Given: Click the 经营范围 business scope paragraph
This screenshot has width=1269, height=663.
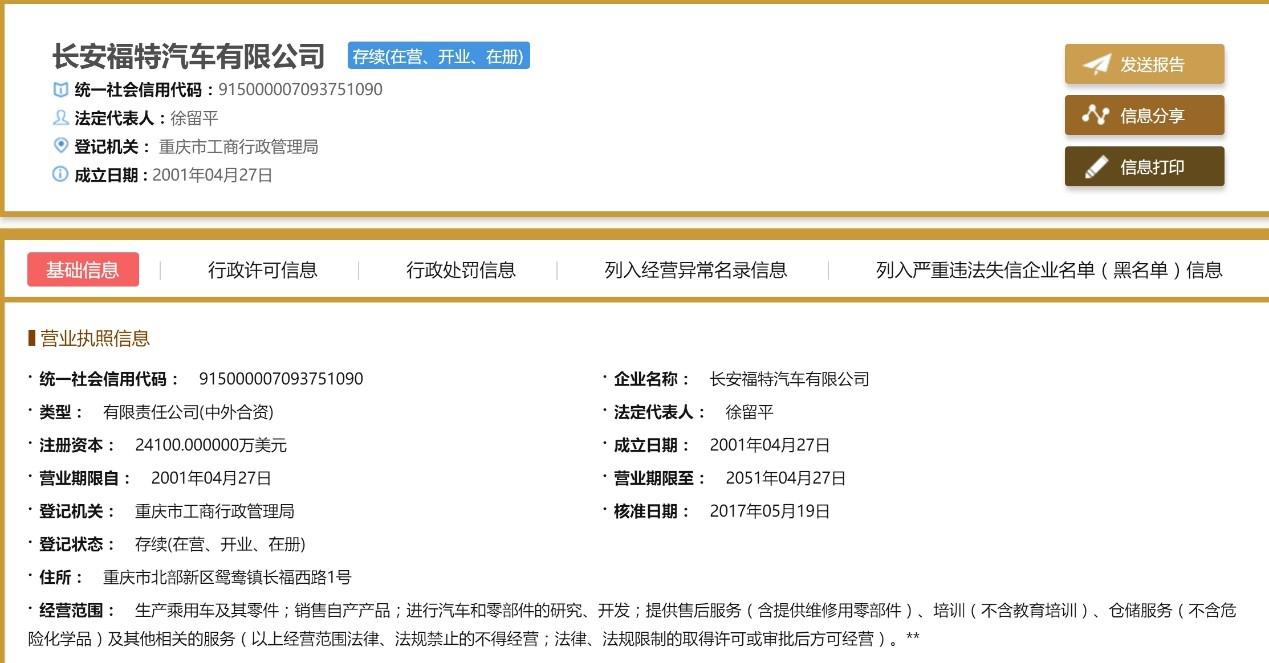Looking at the screenshot, I should pos(634,624).
